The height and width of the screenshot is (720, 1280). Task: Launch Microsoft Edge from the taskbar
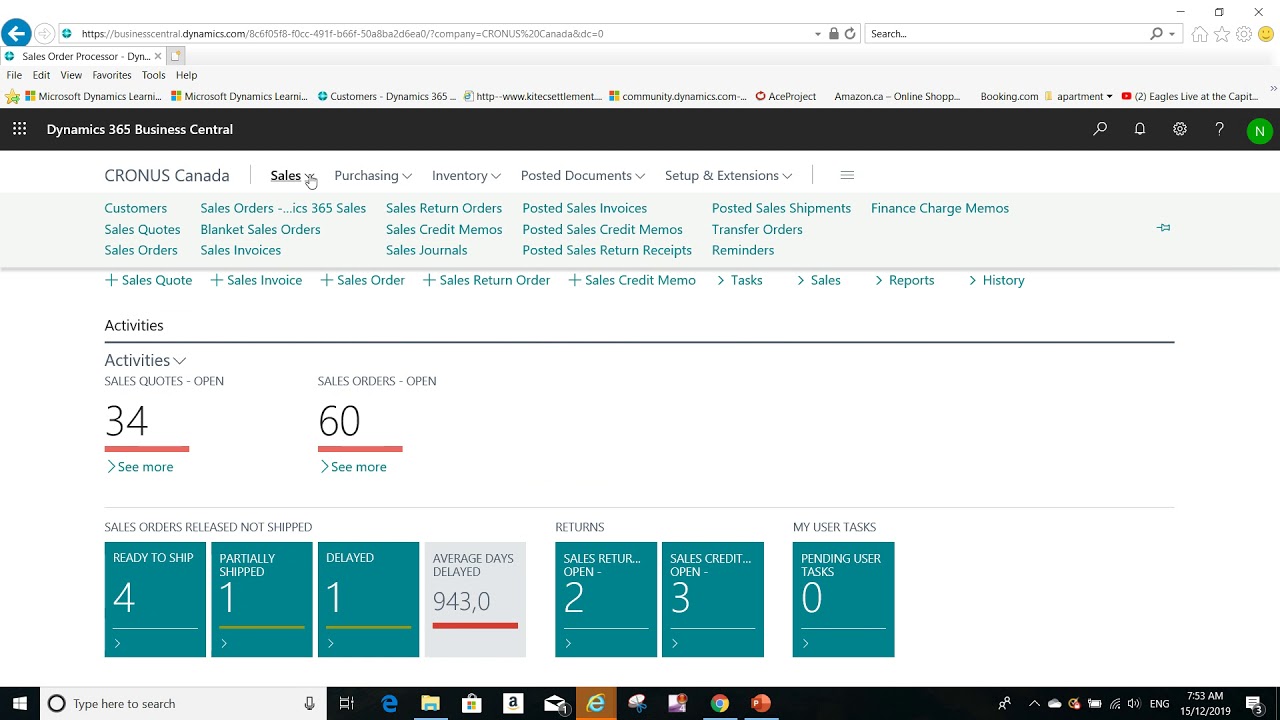pos(389,704)
